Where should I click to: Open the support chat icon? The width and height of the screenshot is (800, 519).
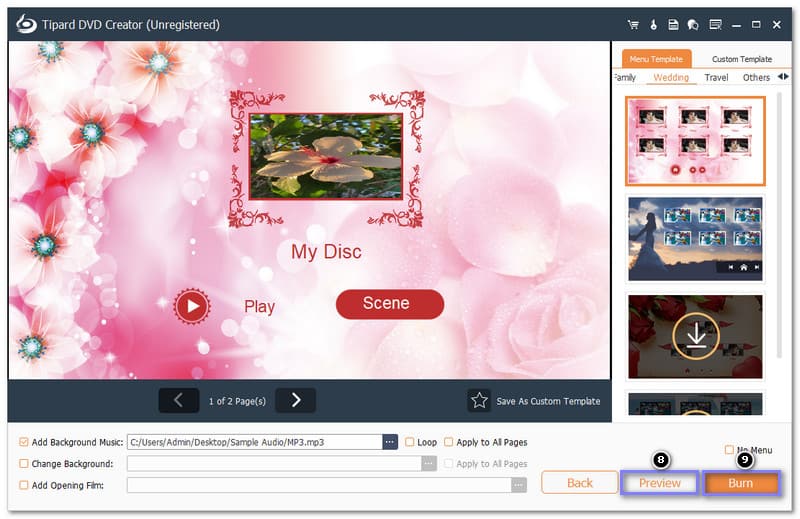(x=693, y=24)
